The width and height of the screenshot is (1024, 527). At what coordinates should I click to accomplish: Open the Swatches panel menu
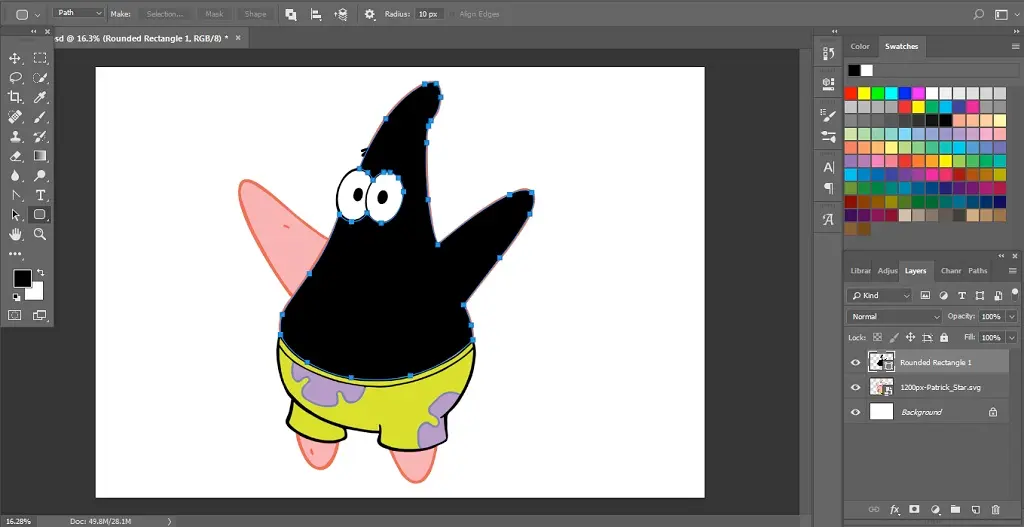click(x=1015, y=46)
